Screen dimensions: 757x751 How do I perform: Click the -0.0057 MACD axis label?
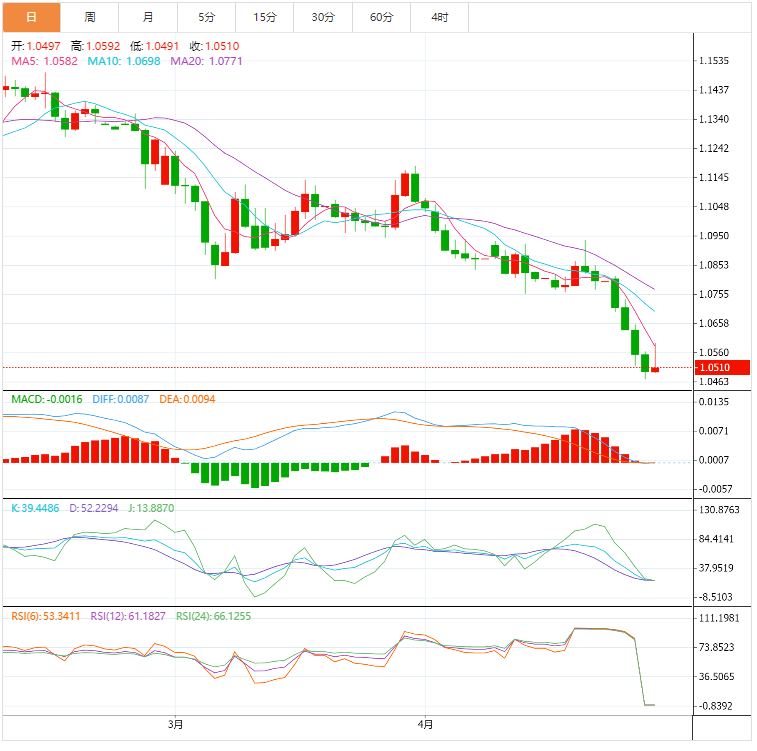(715, 489)
